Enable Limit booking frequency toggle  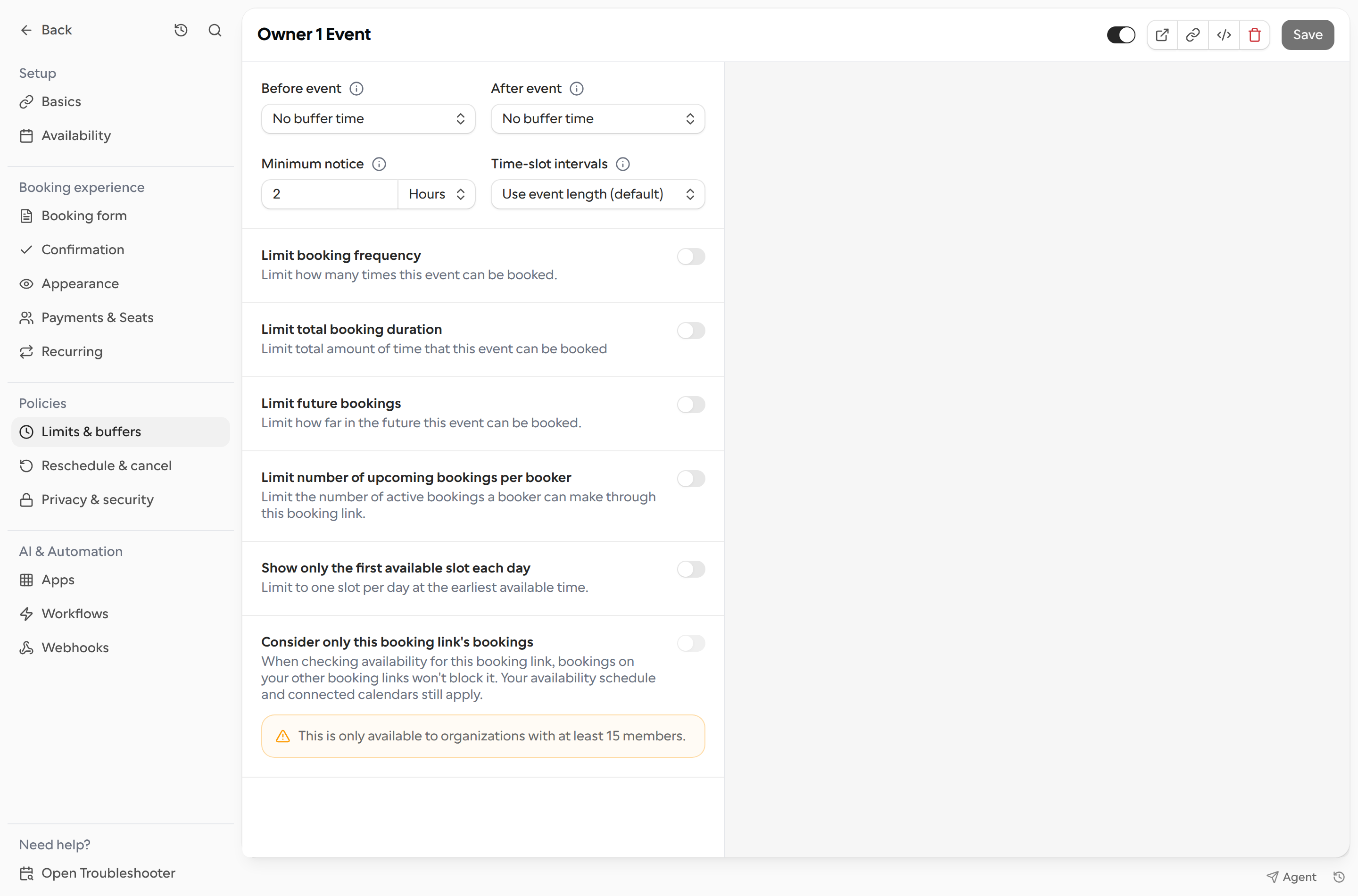click(x=691, y=257)
